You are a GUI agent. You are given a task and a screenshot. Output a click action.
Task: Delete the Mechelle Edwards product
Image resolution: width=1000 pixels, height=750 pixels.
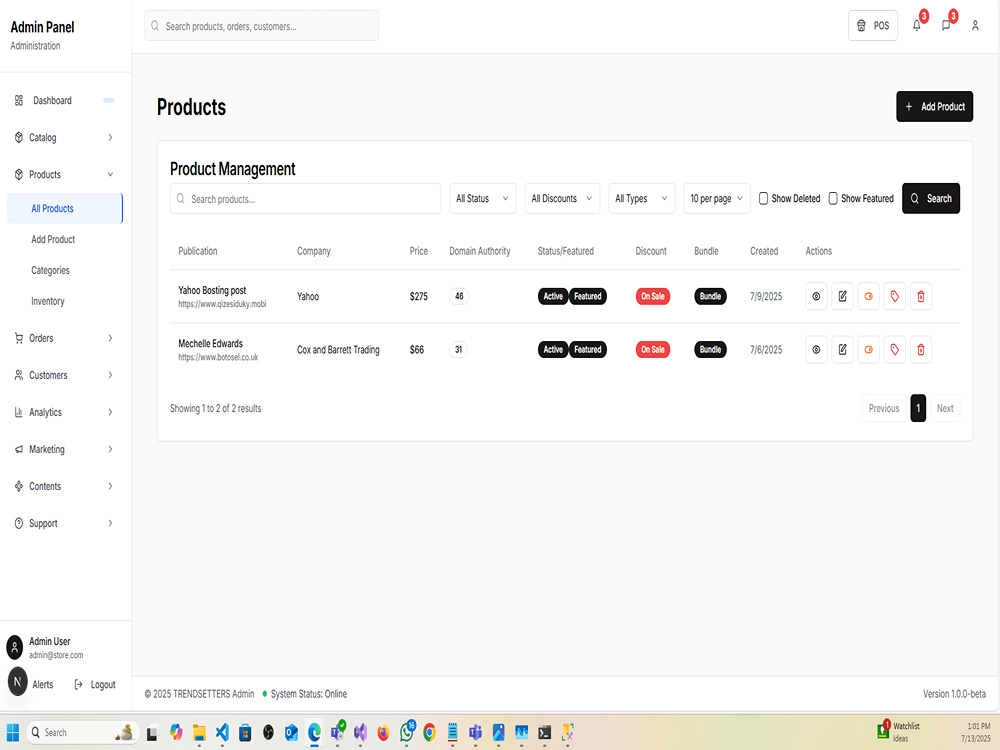pos(921,349)
